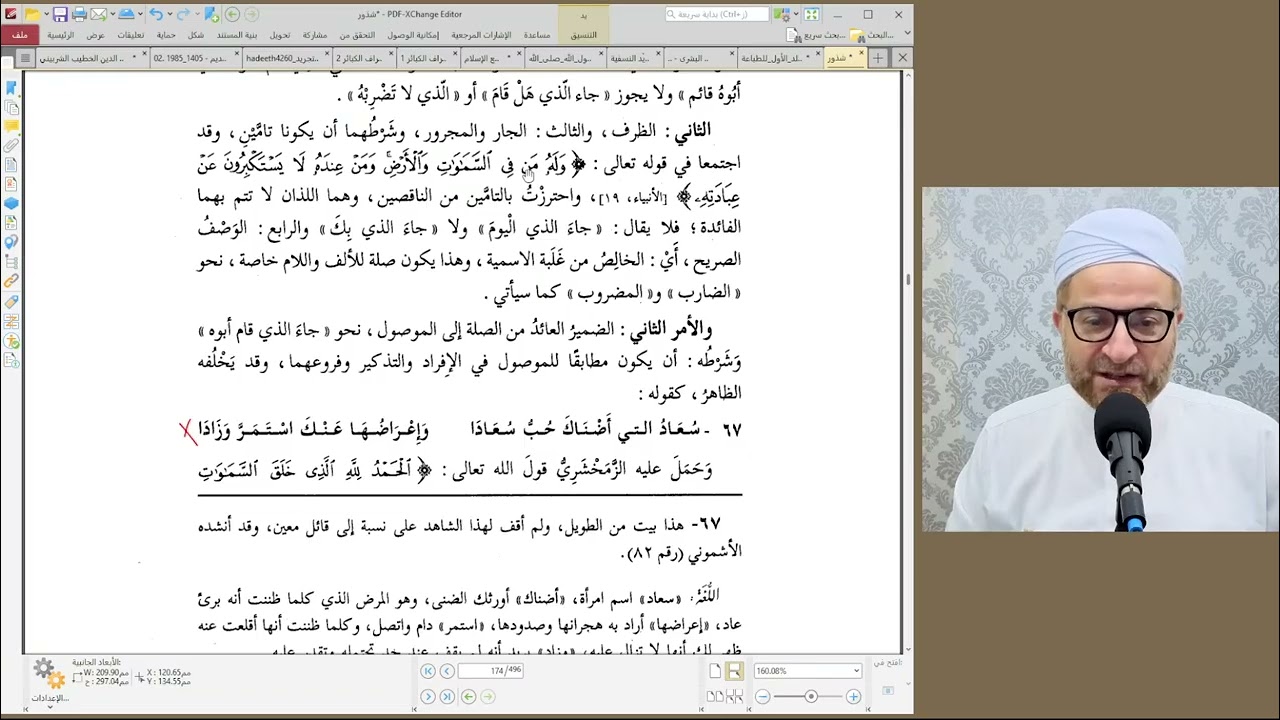Expand the redo history dropdown arrow
The height and width of the screenshot is (720, 1280).
(196, 14)
